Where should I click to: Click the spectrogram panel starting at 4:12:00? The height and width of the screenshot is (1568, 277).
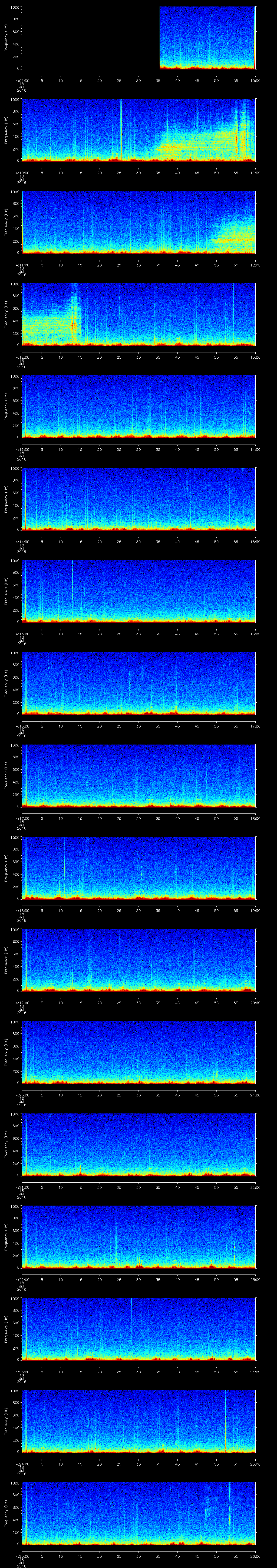coord(139,314)
